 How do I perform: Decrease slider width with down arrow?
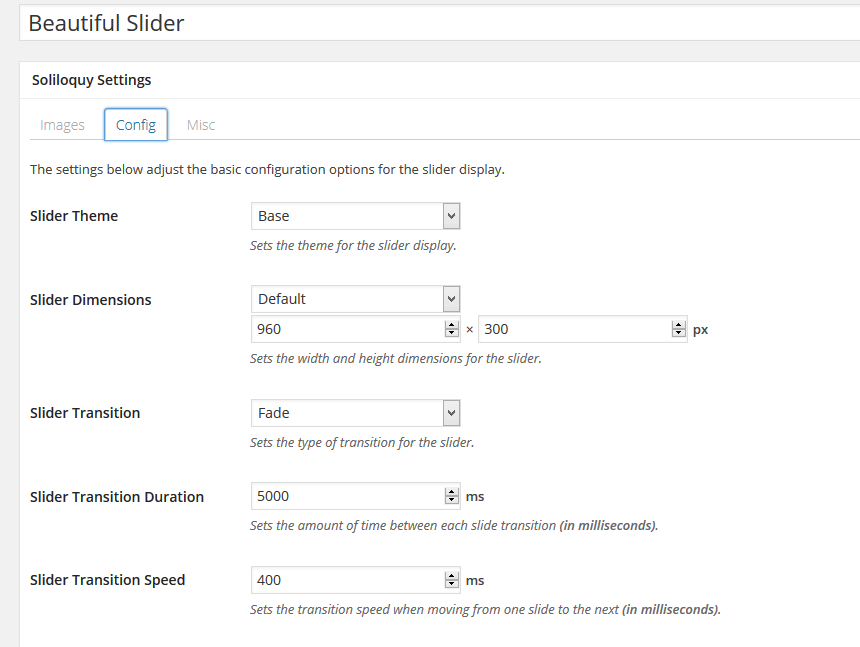coord(451,333)
